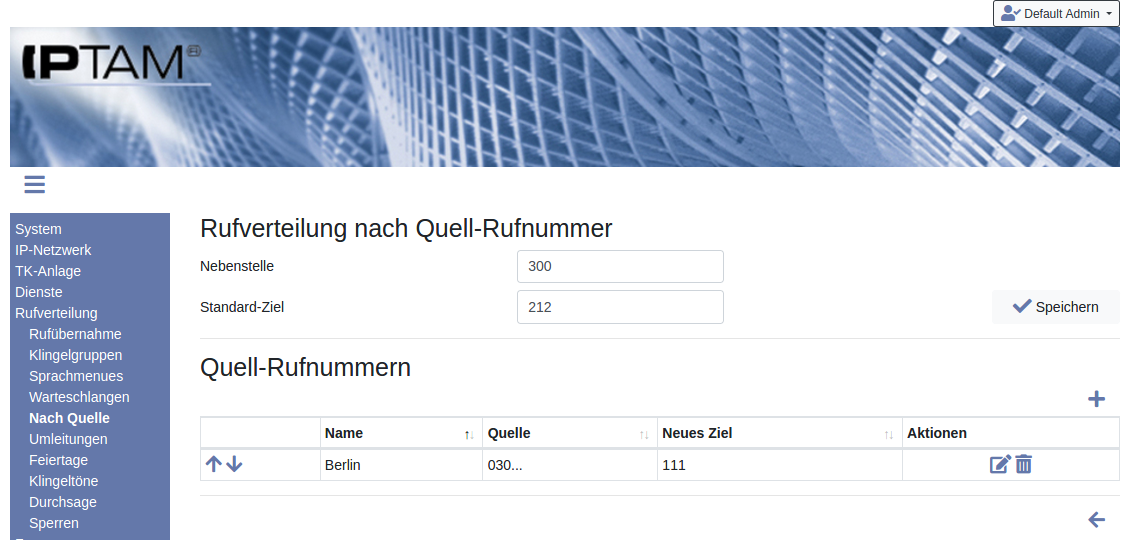The image size is (1136, 540).
Task: Move the Berlin entry up
Action: coord(214,464)
